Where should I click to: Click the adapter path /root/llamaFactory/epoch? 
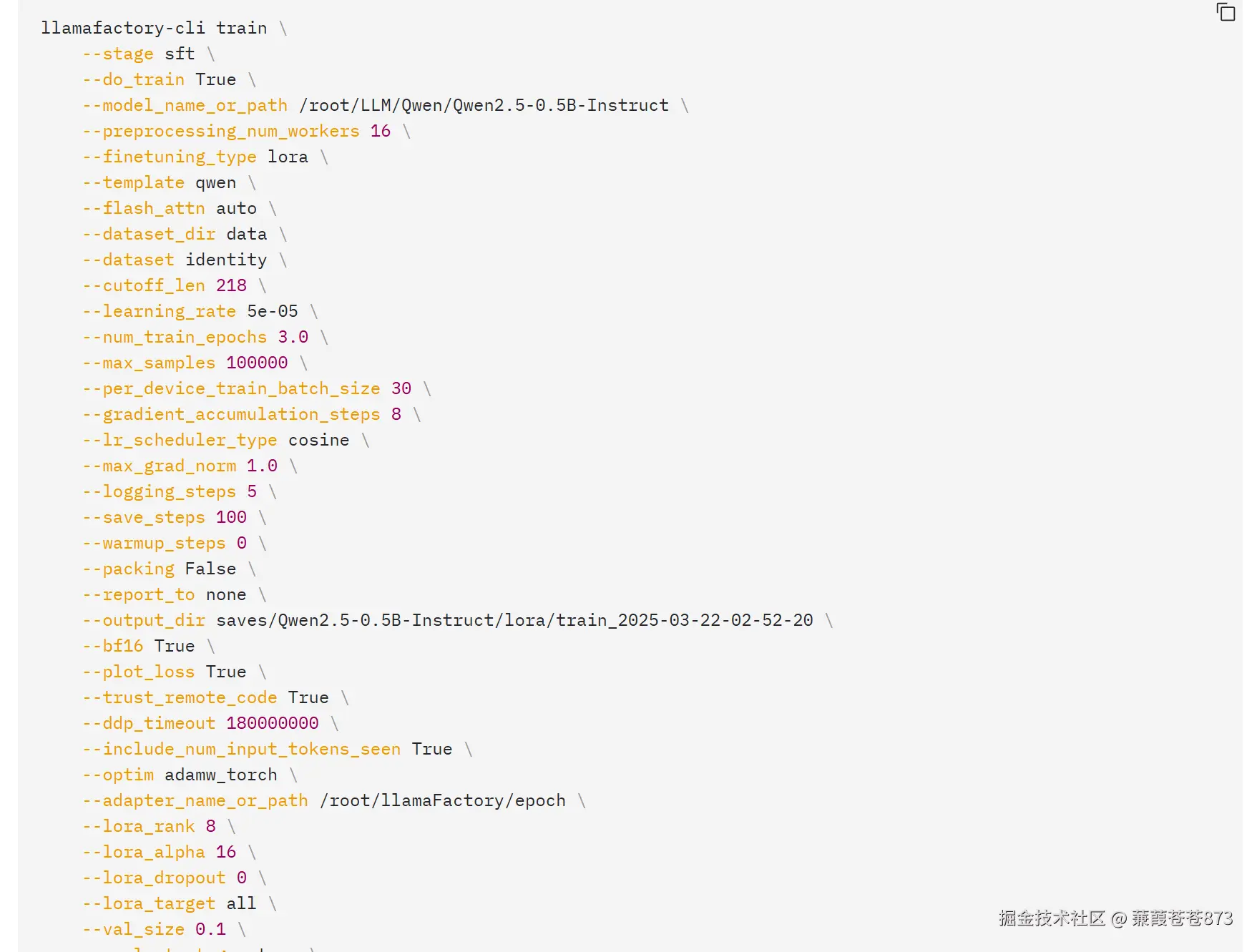(x=442, y=800)
